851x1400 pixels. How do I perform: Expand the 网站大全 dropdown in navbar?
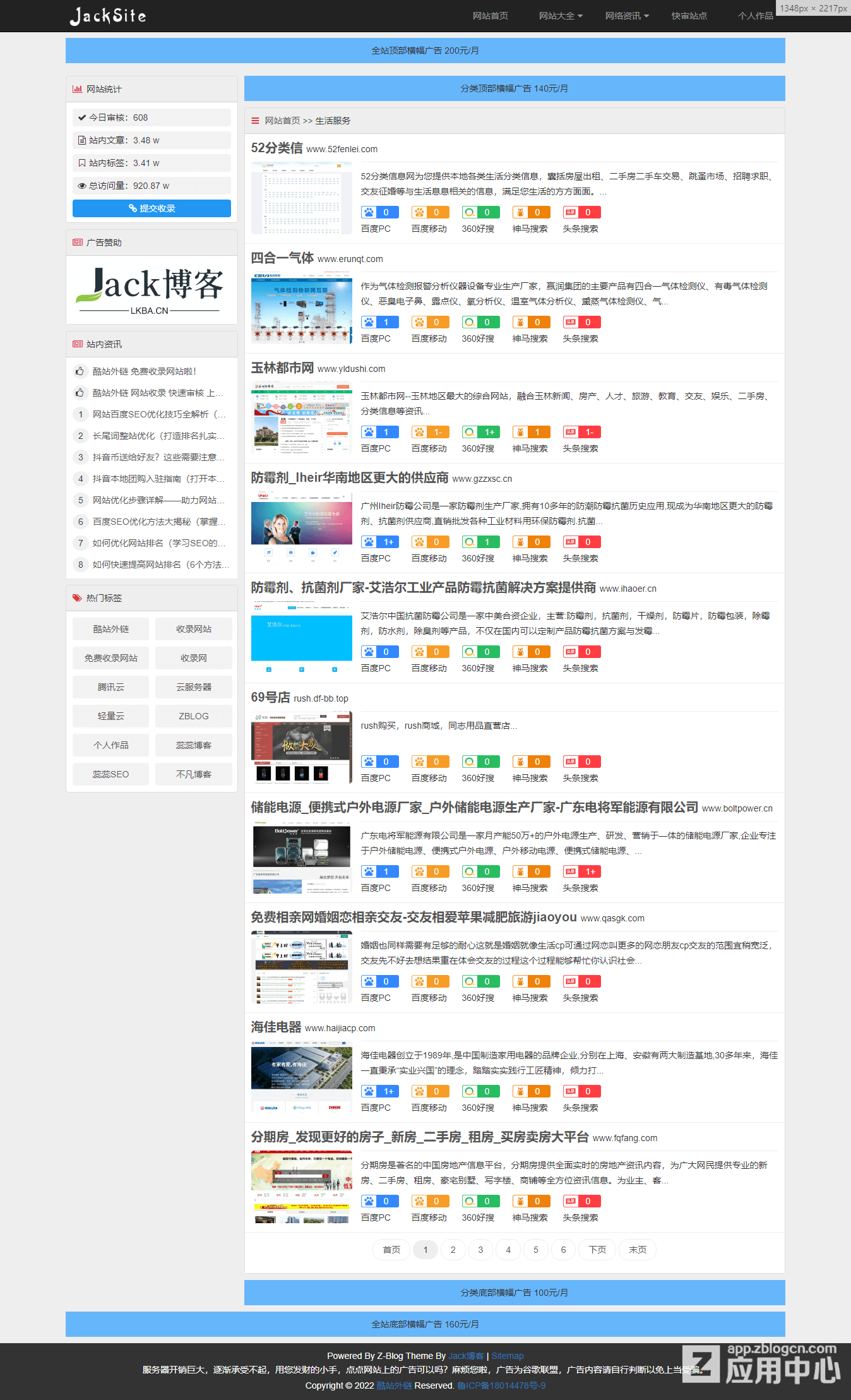[561, 16]
